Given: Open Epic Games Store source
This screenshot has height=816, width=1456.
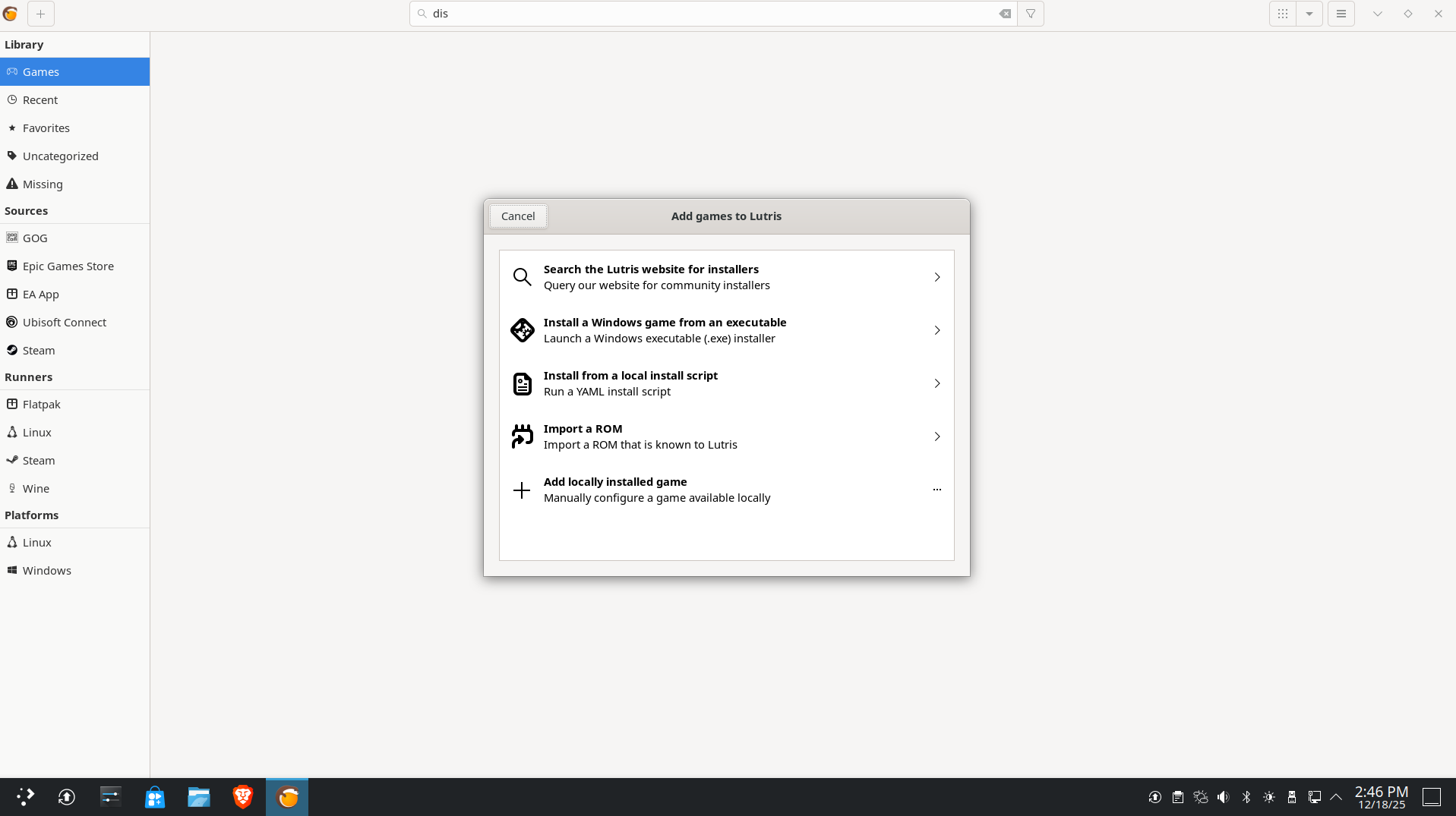Looking at the screenshot, I should tap(68, 266).
